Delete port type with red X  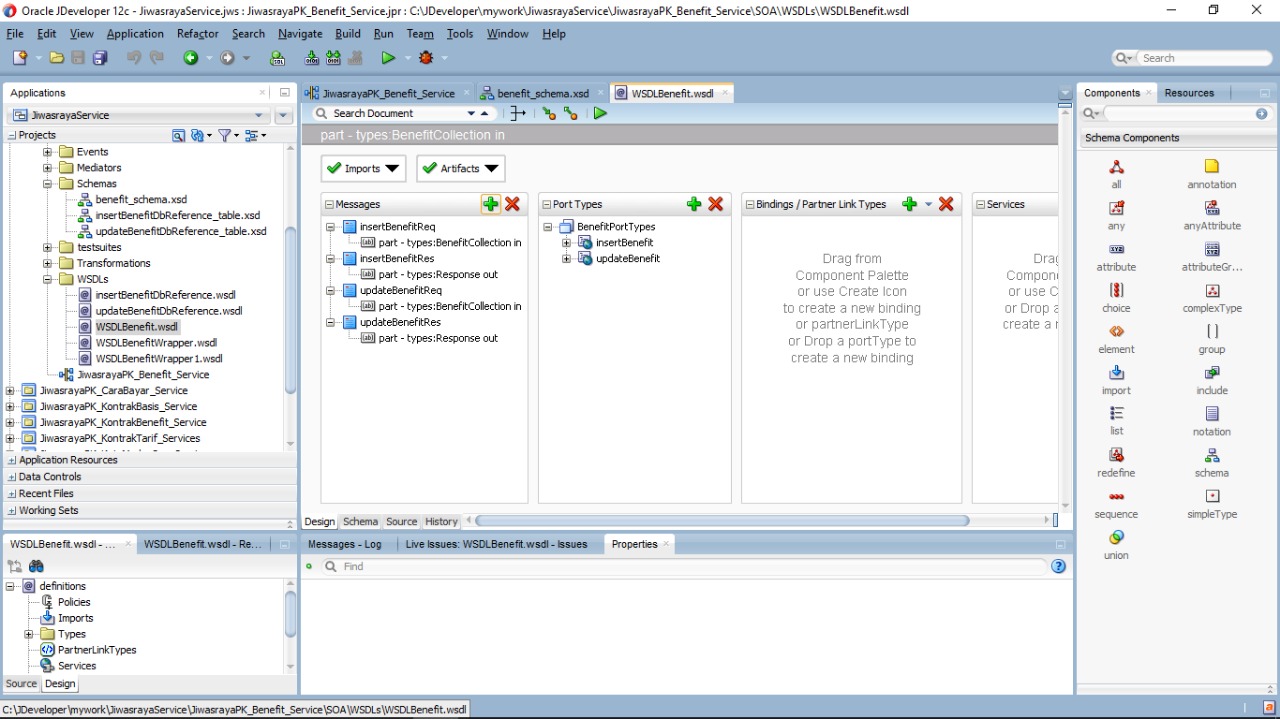point(716,204)
